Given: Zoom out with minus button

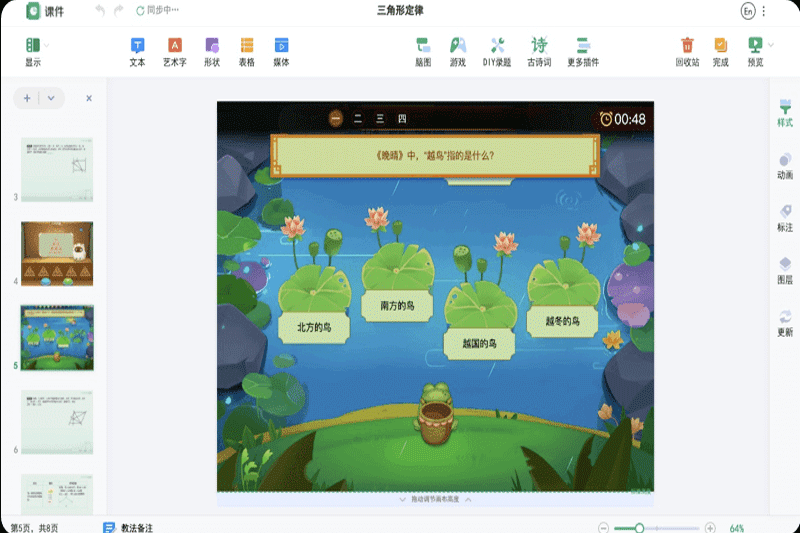Looking at the screenshot, I should tap(604, 528).
